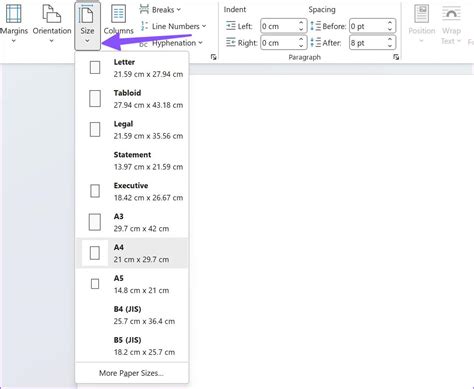
Task: Click the A5 page thumbnail icon
Action: (x=95, y=284)
